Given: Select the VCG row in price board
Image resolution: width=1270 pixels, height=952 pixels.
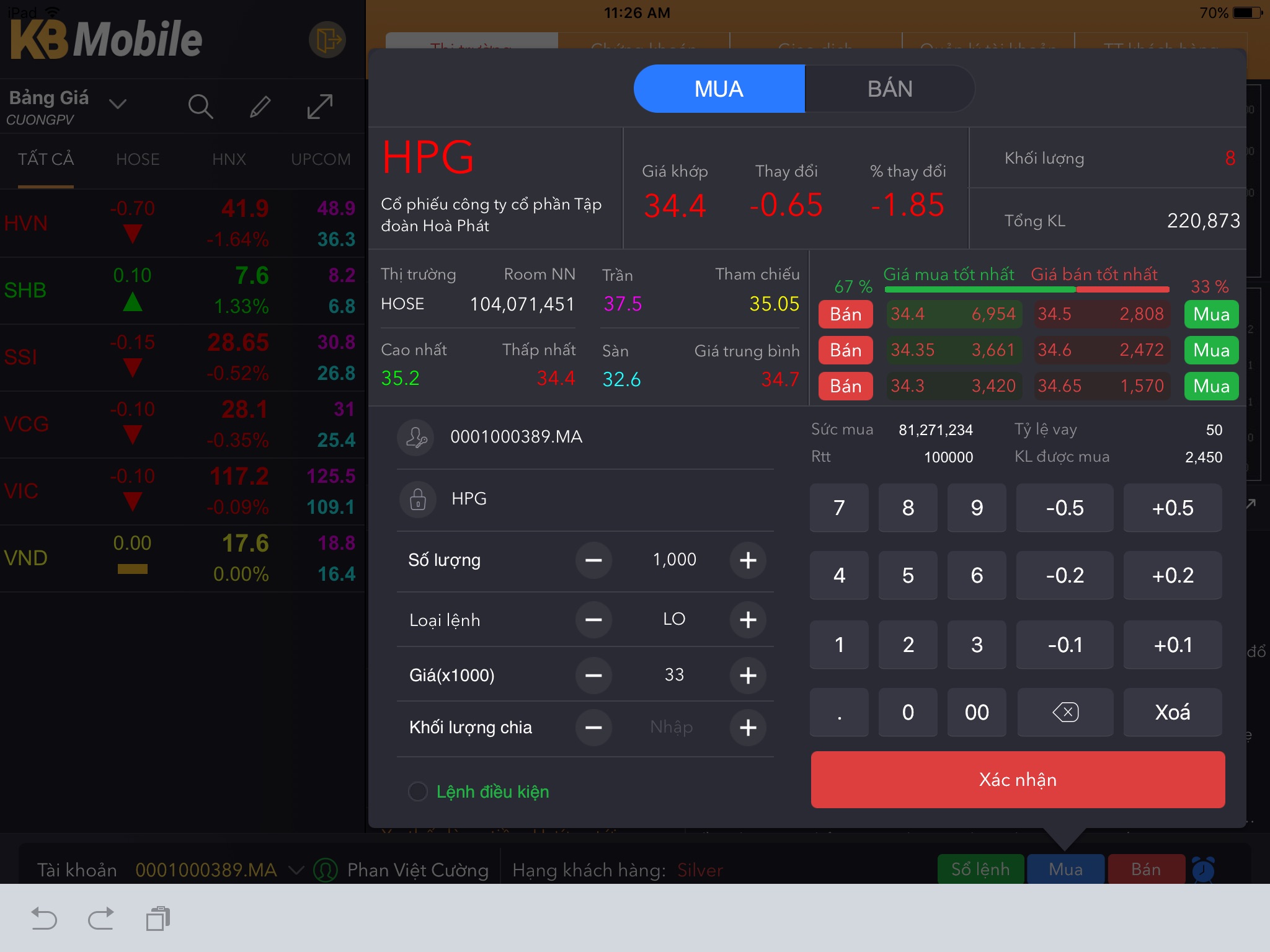Looking at the screenshot, I should point(182,425).
